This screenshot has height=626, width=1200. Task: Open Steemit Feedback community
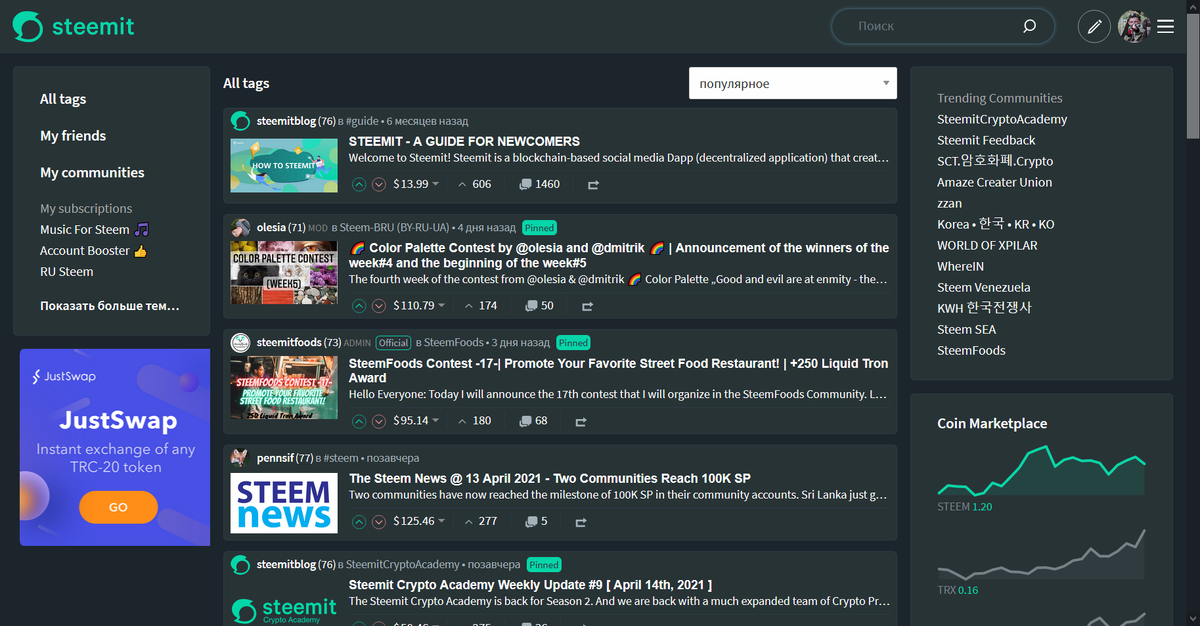pyautogui.click(x=986, y=140)
